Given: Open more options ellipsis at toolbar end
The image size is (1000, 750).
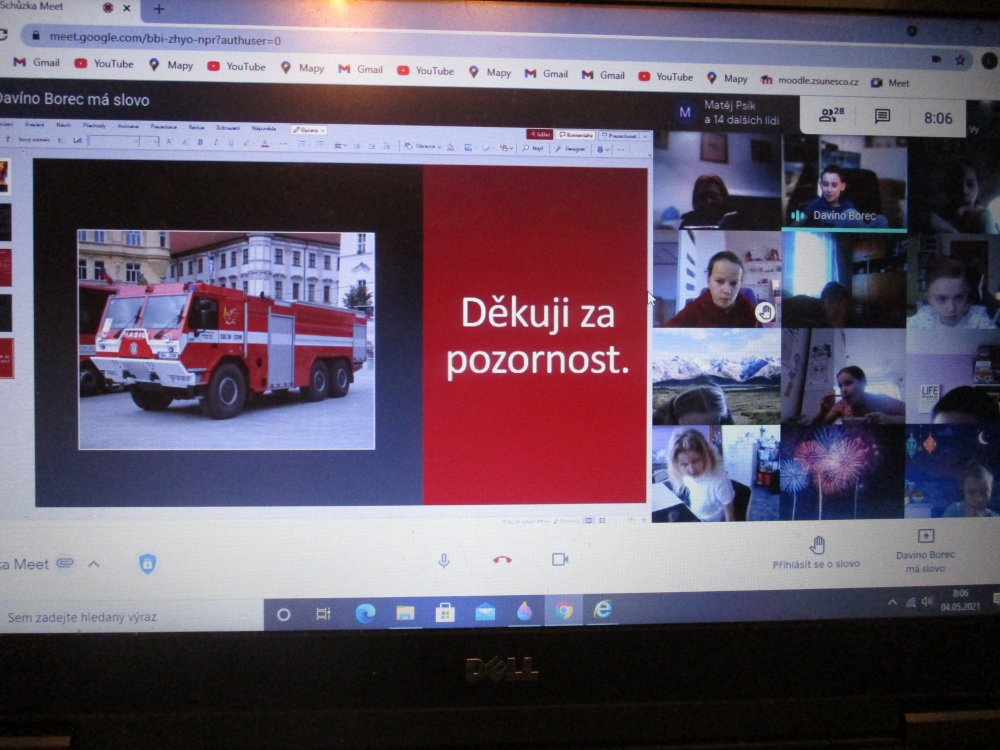Looking at the screenshot, I should click(621, 149).
